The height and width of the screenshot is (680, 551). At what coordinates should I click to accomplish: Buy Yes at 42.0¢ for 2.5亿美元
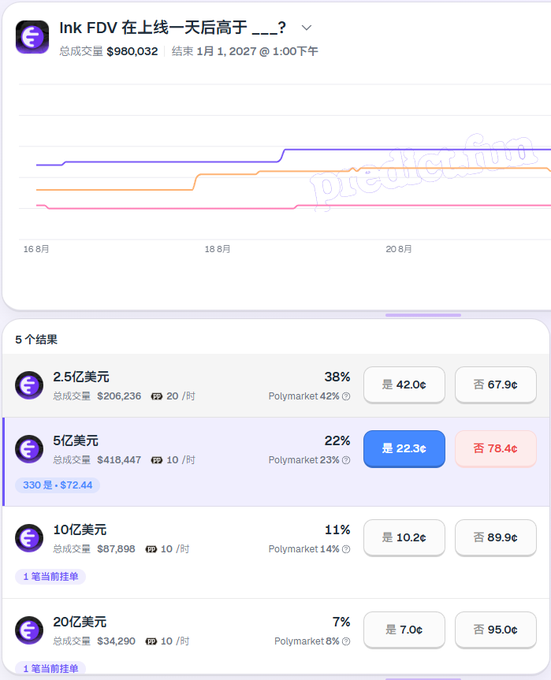pyautogui.click(x=404, y=385)
